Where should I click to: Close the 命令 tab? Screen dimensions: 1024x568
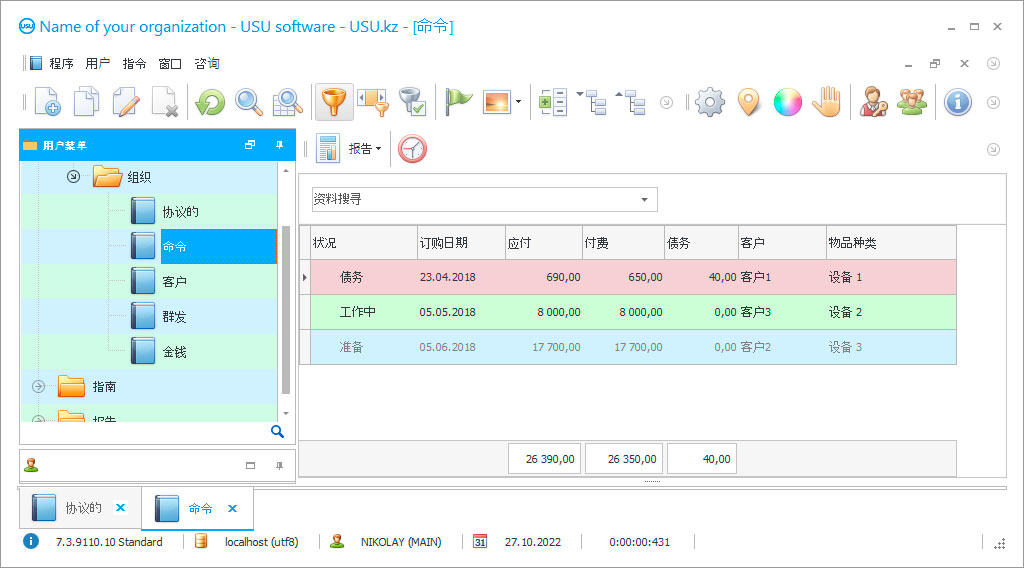click(x=232, y=508)
